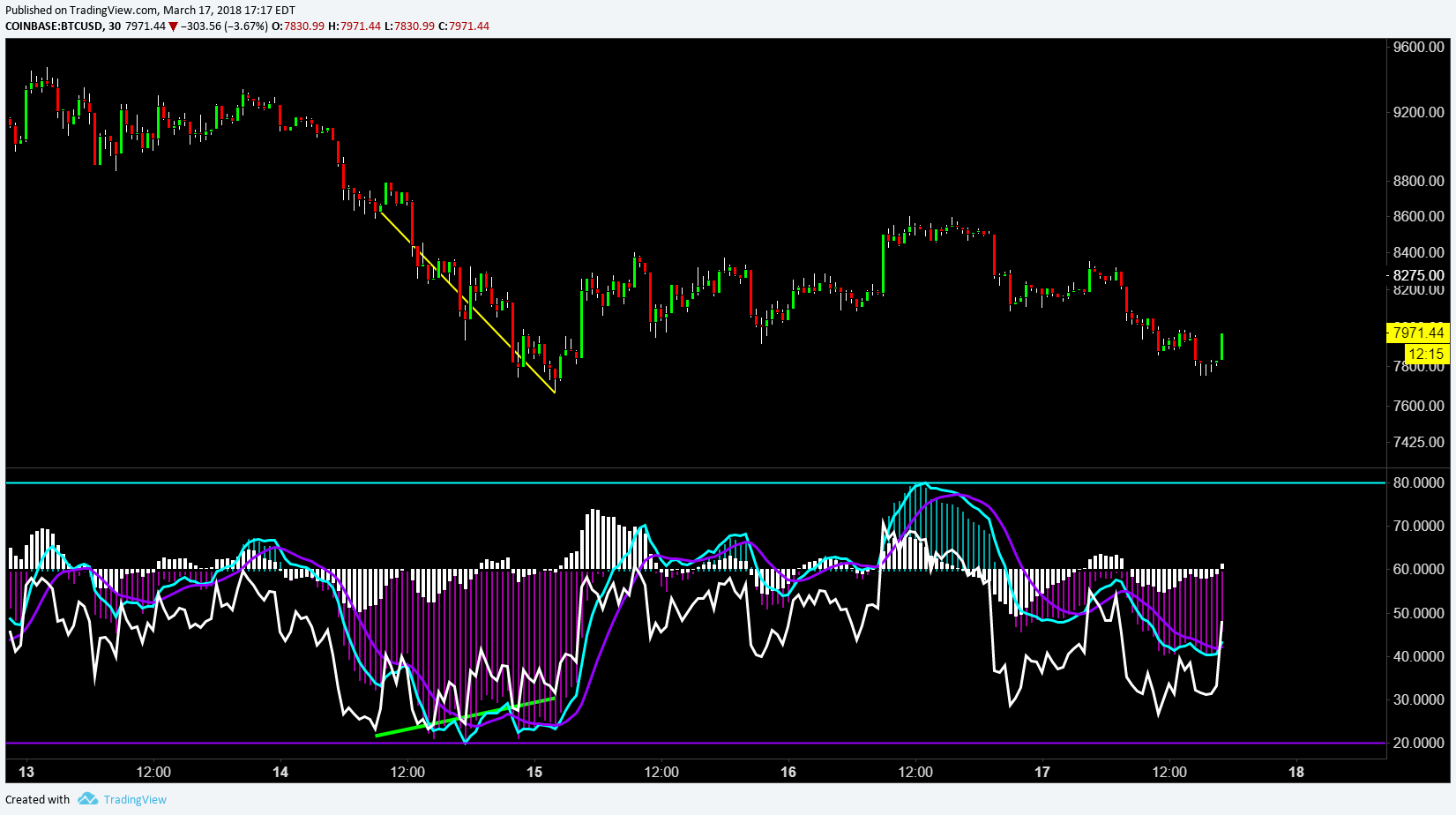Click the 9200.00 price axis label
The image size is (1456, 815).
point(1418,113)
